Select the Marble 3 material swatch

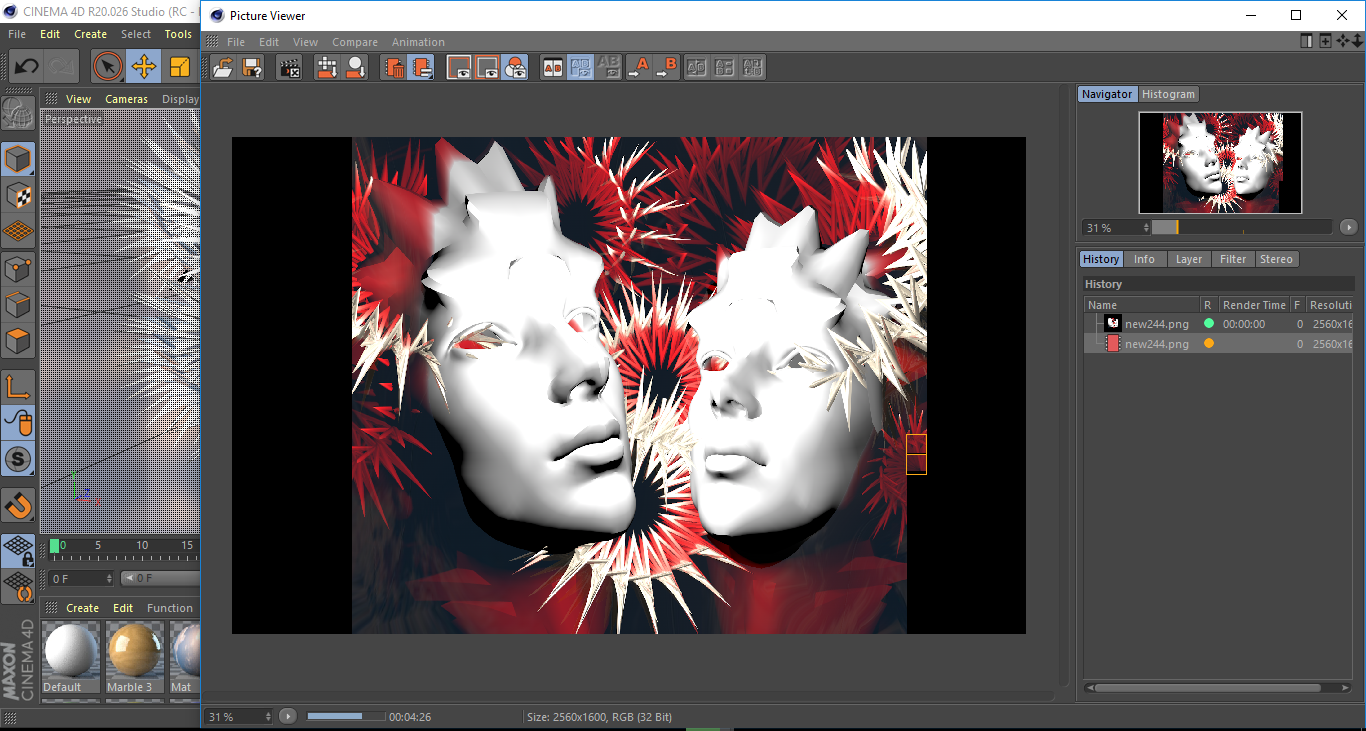click(135, 657)
